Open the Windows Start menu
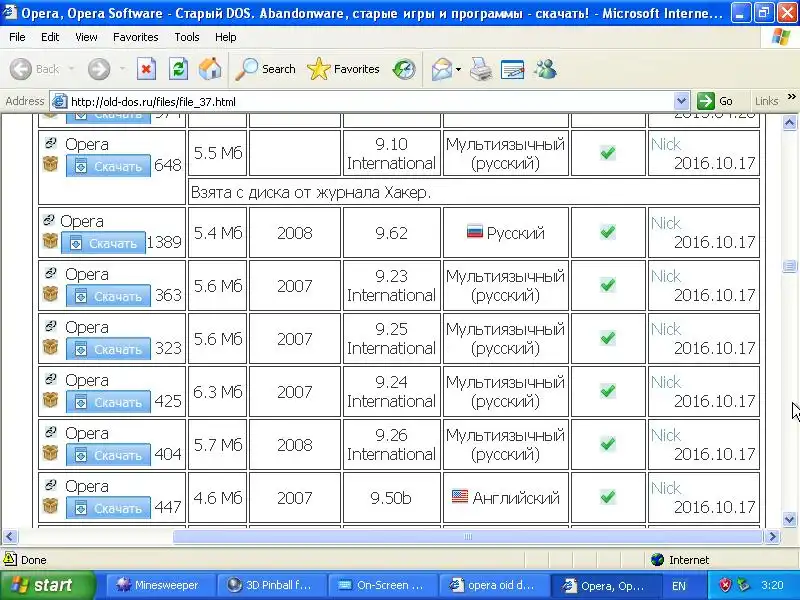This screenshot has height=600, width=800. click(47, 585)
